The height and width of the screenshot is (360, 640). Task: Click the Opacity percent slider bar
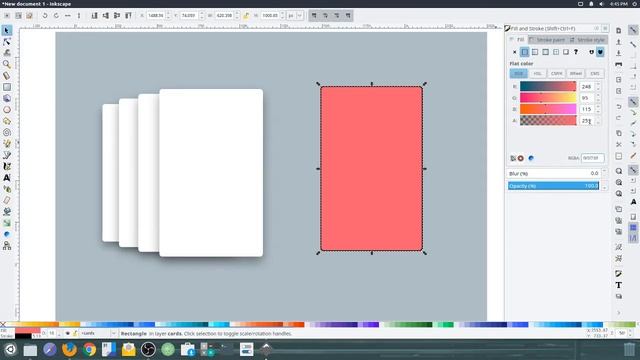[x=553, y=186]
